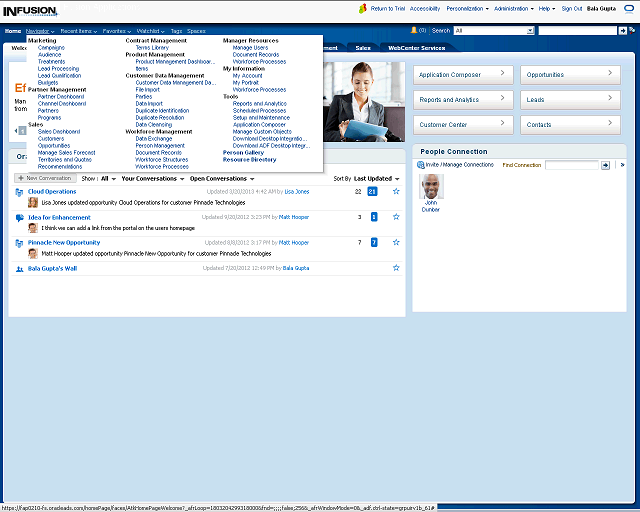Star the Idea for Enhancement conversation
640x512 pixels.
(x=396, y=217)
